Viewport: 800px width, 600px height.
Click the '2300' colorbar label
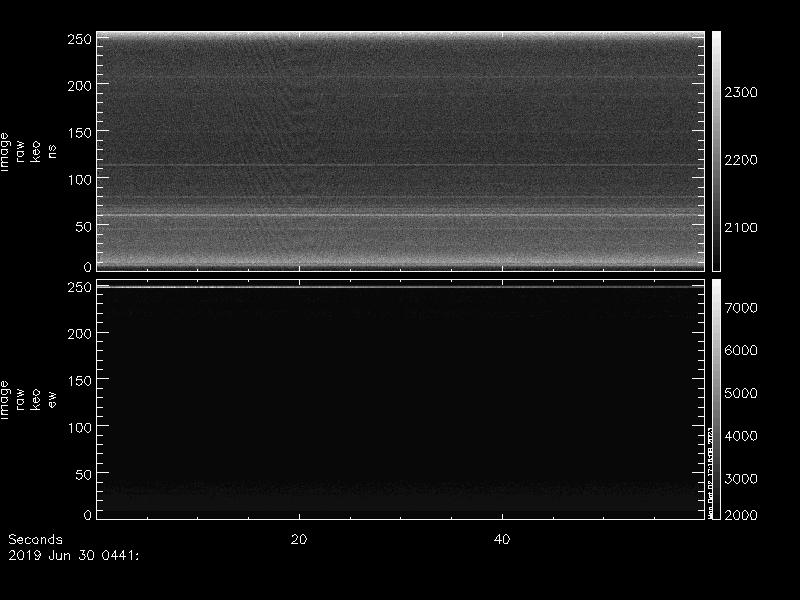(x=741, y=92)
